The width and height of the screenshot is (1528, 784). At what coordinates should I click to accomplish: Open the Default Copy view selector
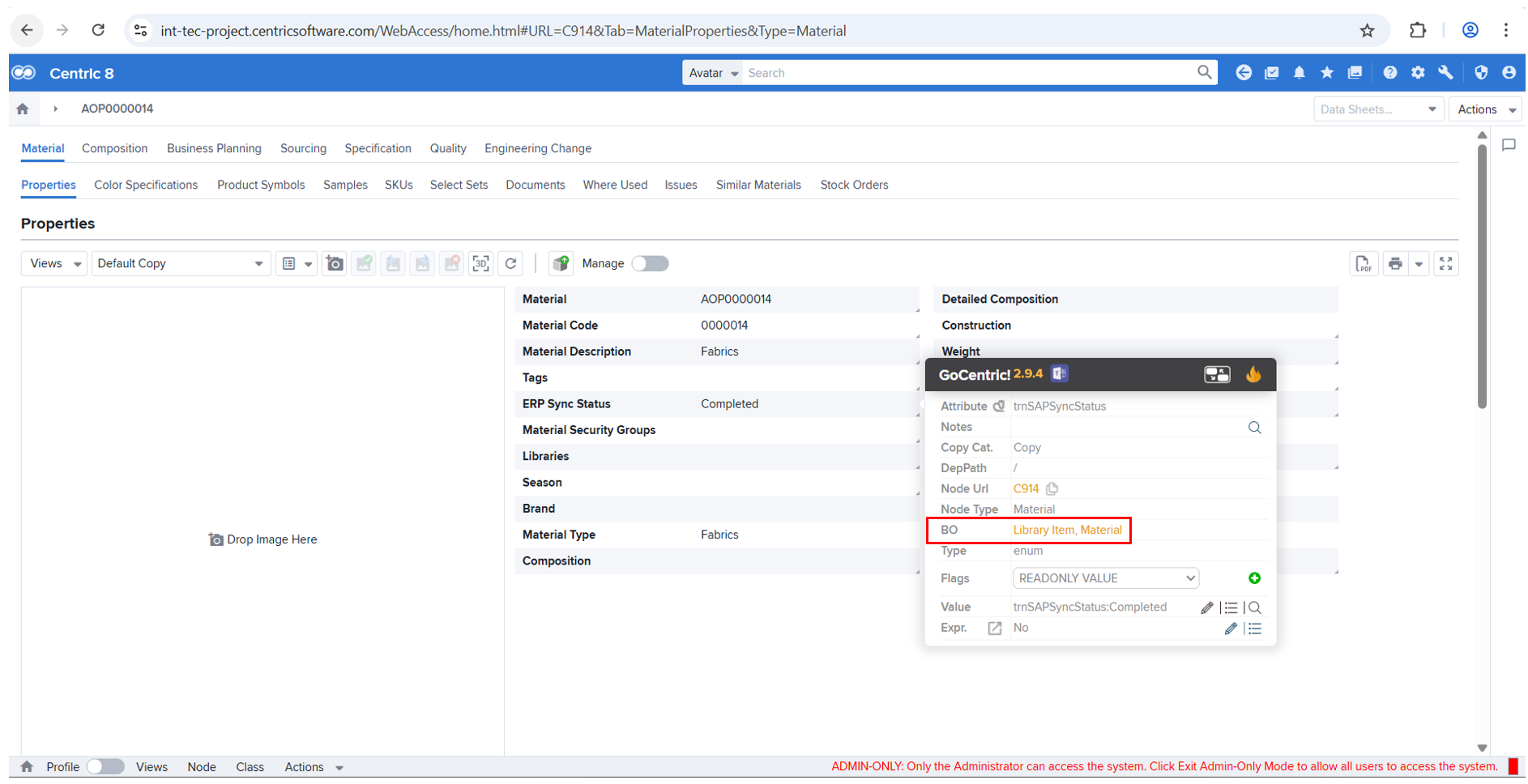coord(180,263)
